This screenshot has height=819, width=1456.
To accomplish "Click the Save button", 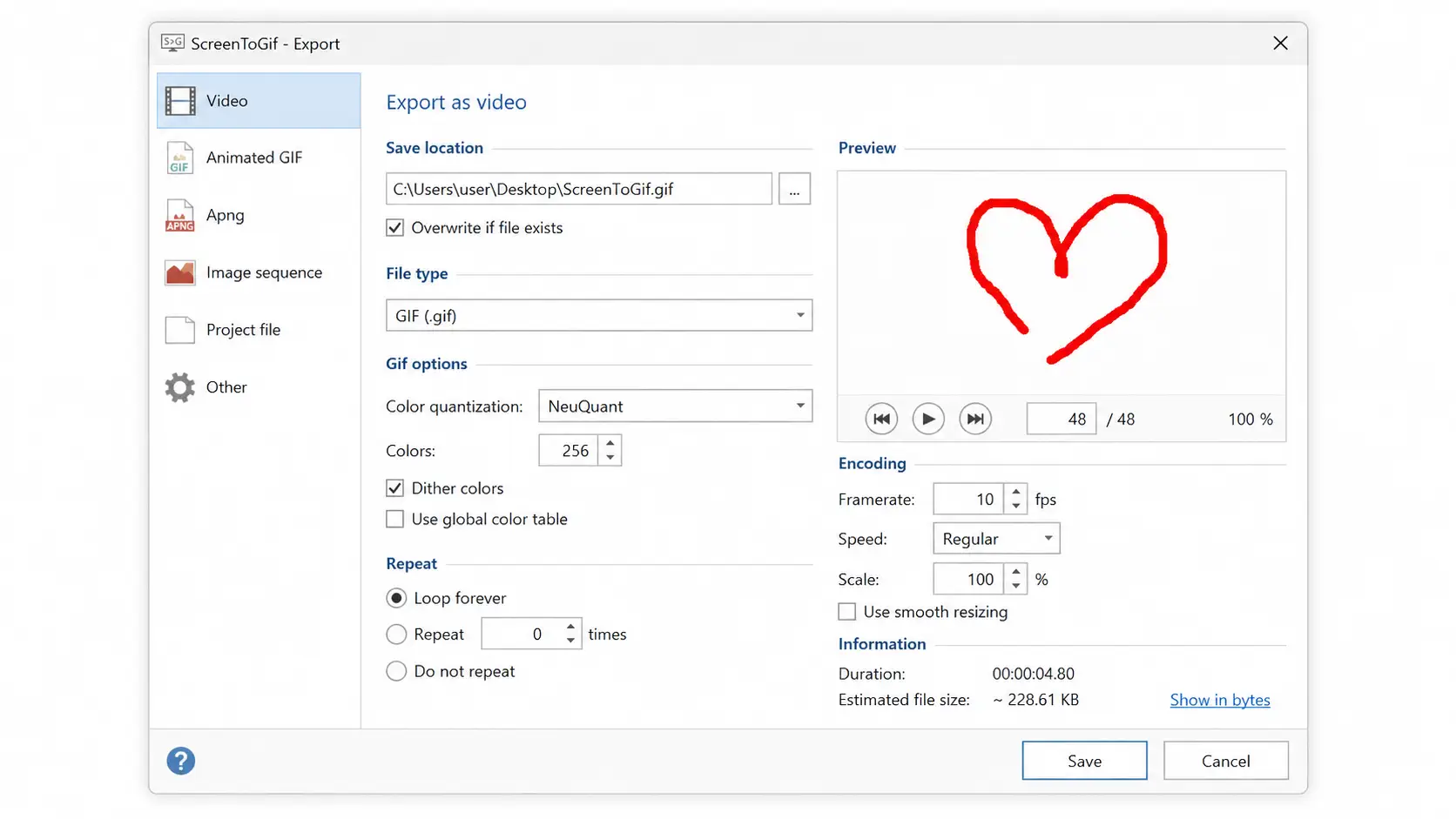I will tap(1084, 761).
